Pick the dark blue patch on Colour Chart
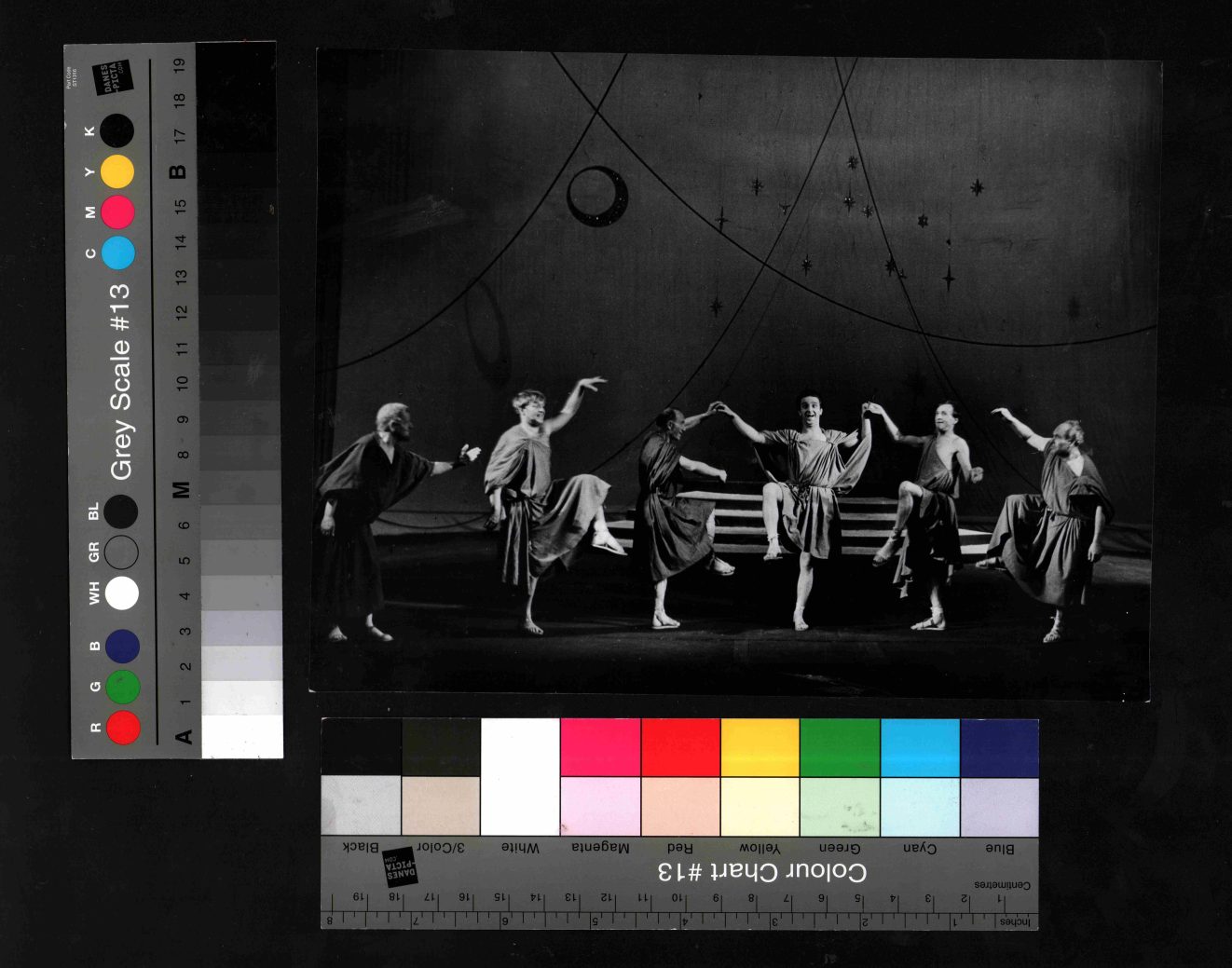The height and width of the screenshot is (968, 1232). (999, 747)
